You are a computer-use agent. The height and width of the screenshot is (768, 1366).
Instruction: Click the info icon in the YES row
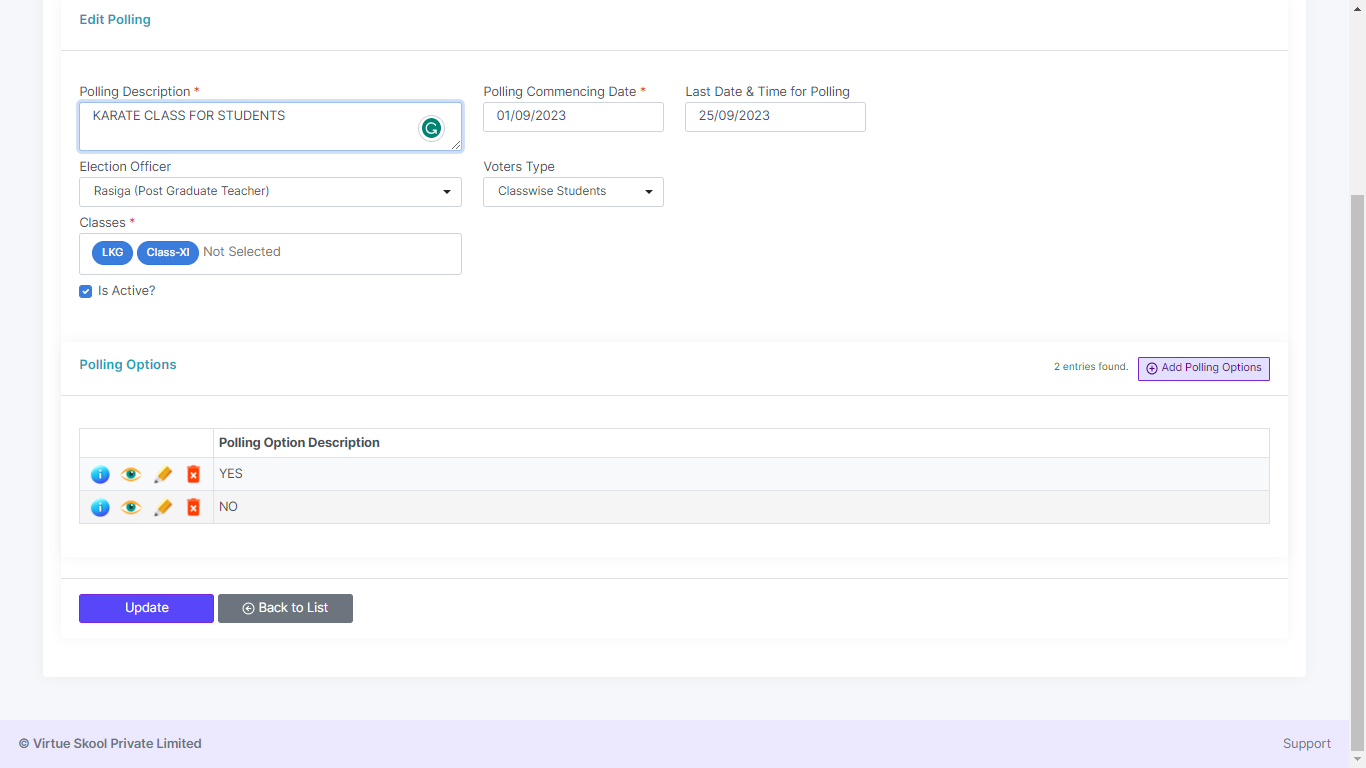[100, 475]
